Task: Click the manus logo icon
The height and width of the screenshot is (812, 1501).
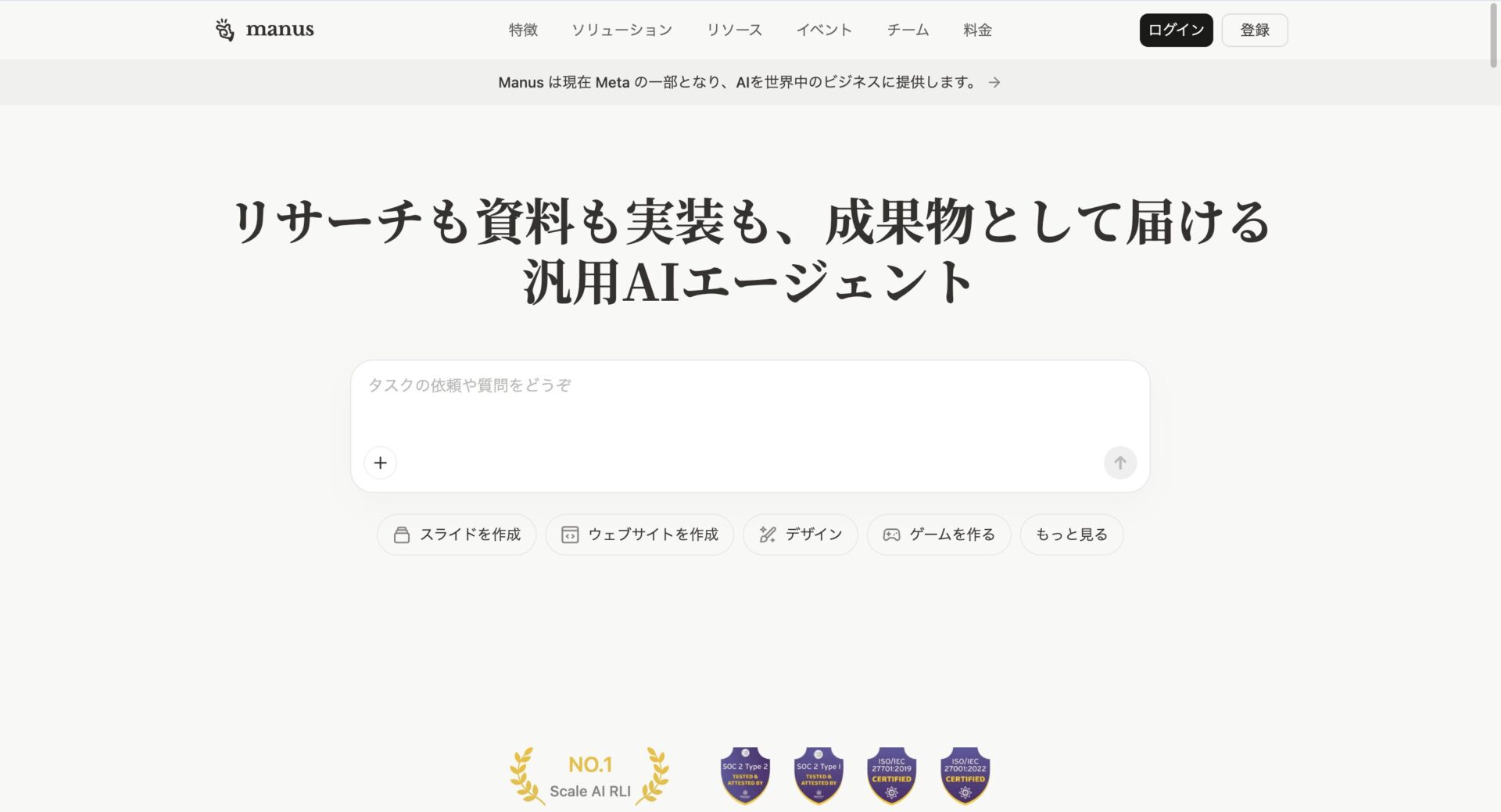Action: [224, 30]
